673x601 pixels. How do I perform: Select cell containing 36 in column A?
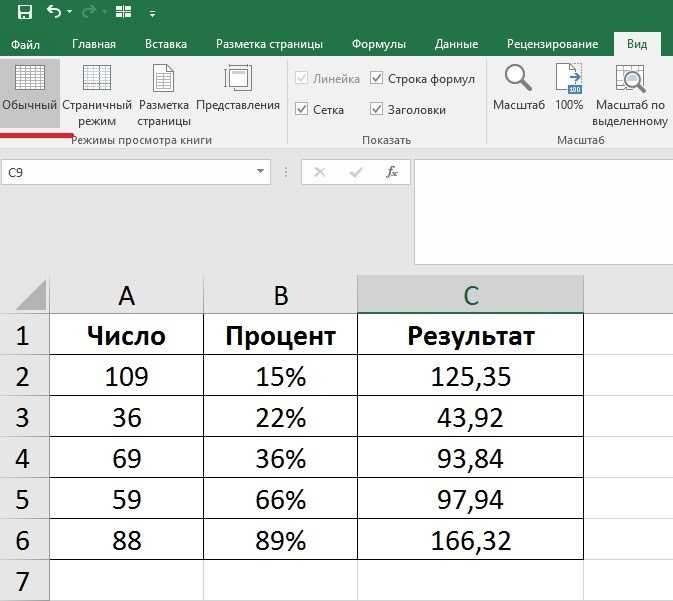click(x=126, y=416)
